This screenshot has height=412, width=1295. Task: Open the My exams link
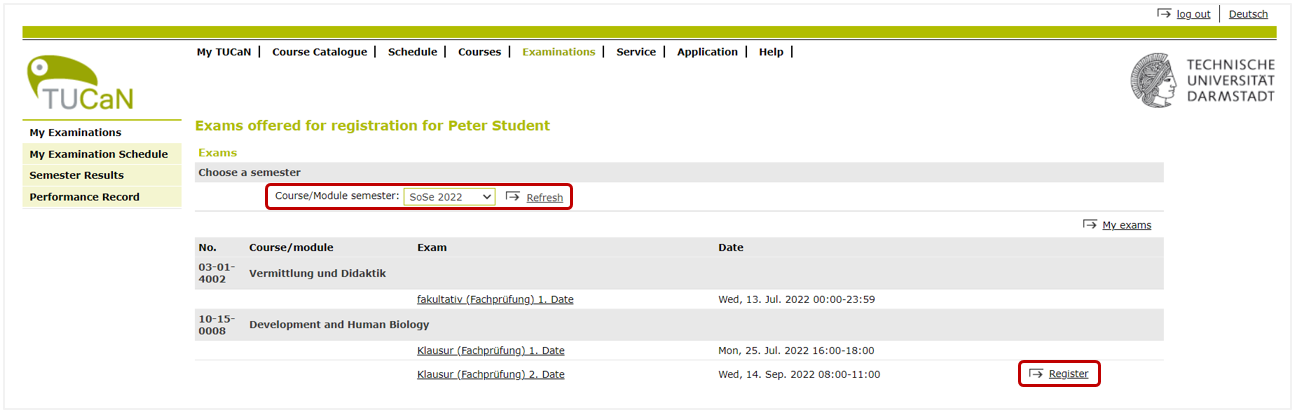(1127, 225)
